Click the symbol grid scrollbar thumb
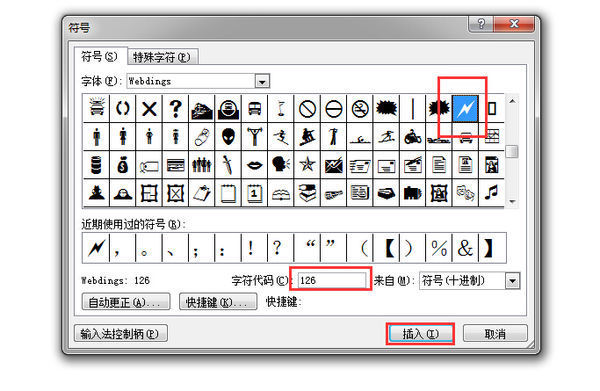 point(512,152)
